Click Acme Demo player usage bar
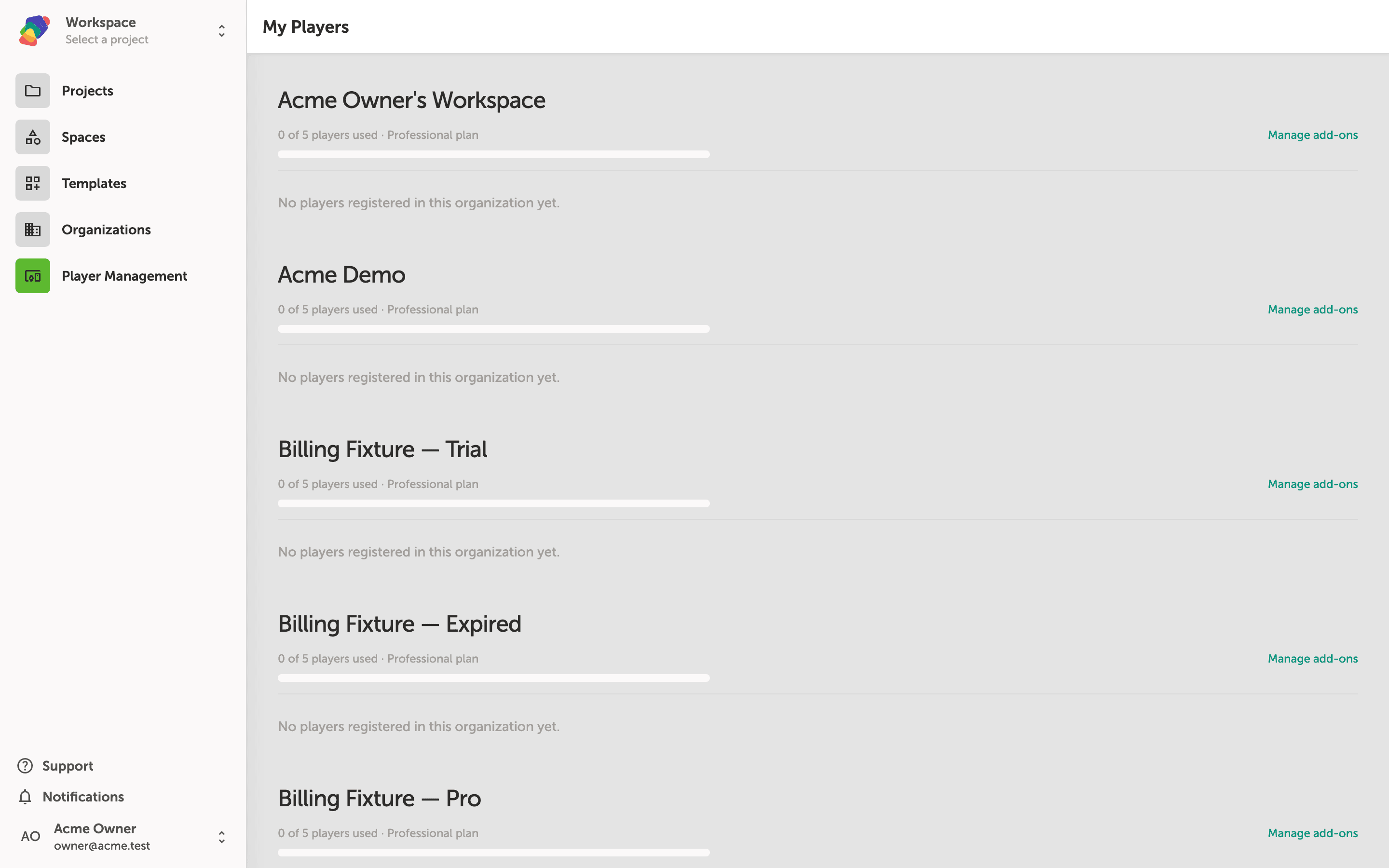 coord(493,329)
